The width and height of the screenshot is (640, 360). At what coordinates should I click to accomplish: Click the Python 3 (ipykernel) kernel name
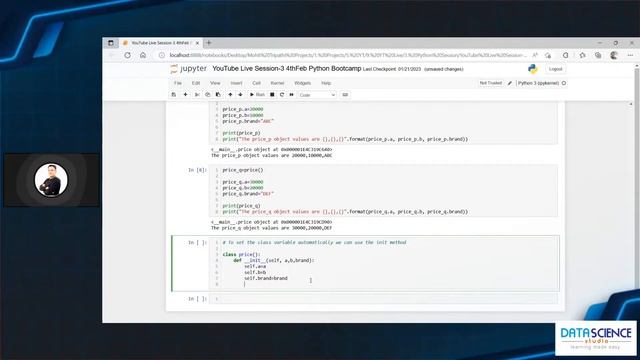538,83
